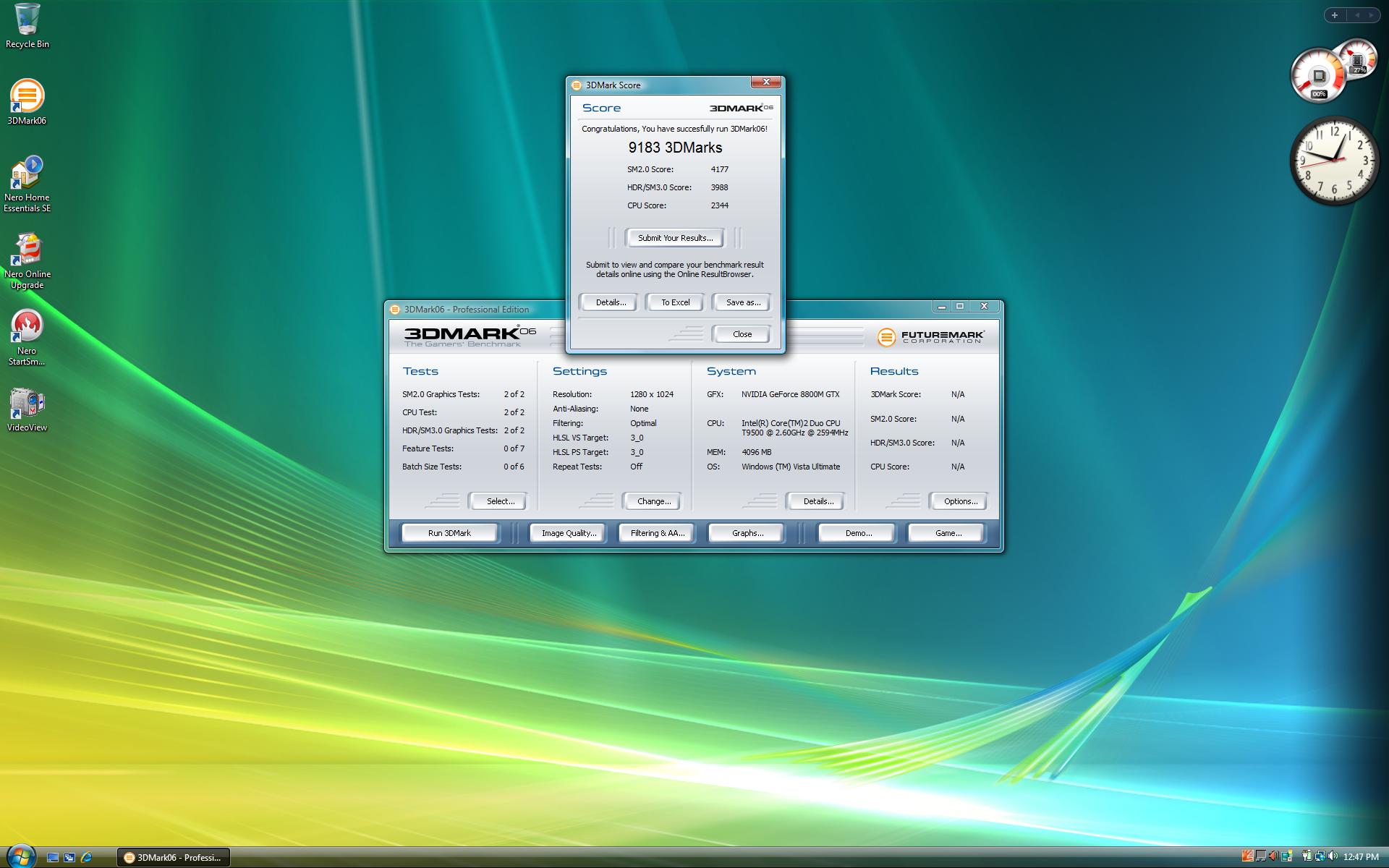Click the Change settings button

(653, 501)
